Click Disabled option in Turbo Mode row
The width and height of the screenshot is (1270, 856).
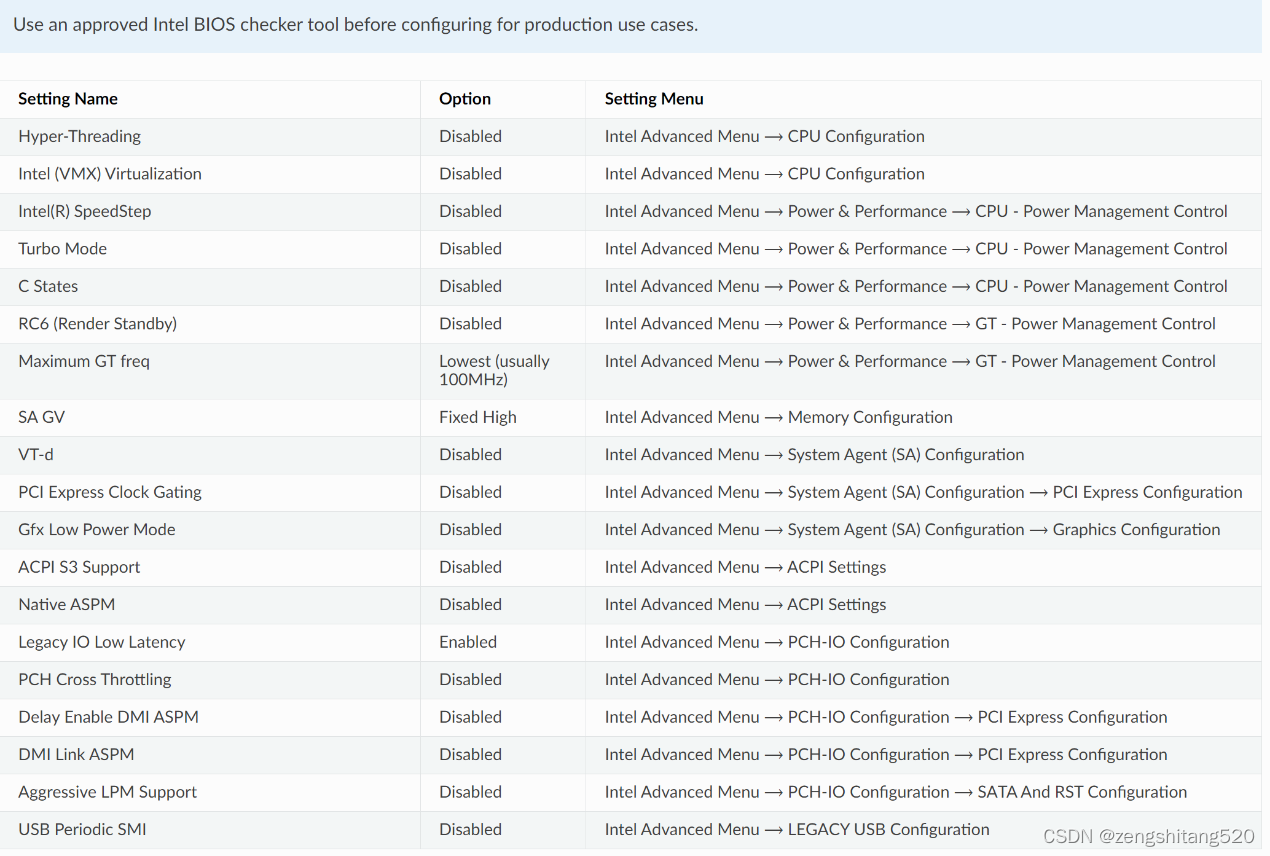click(x=470, y=249)
